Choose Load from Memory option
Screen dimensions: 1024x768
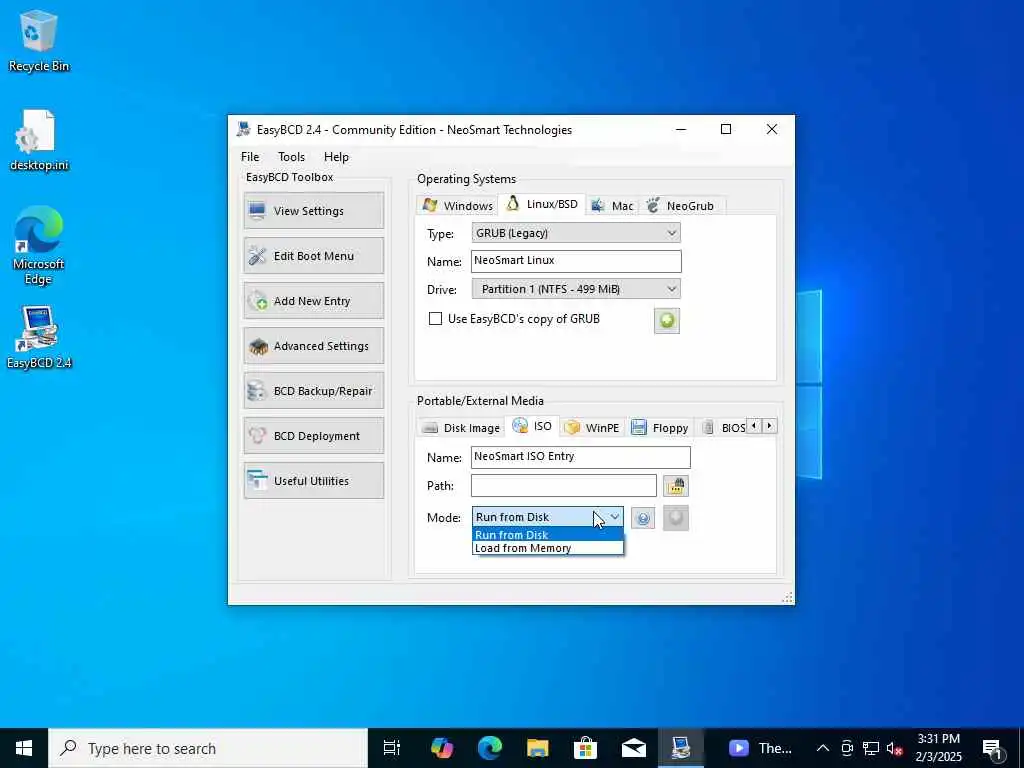[x=547, y=548]
